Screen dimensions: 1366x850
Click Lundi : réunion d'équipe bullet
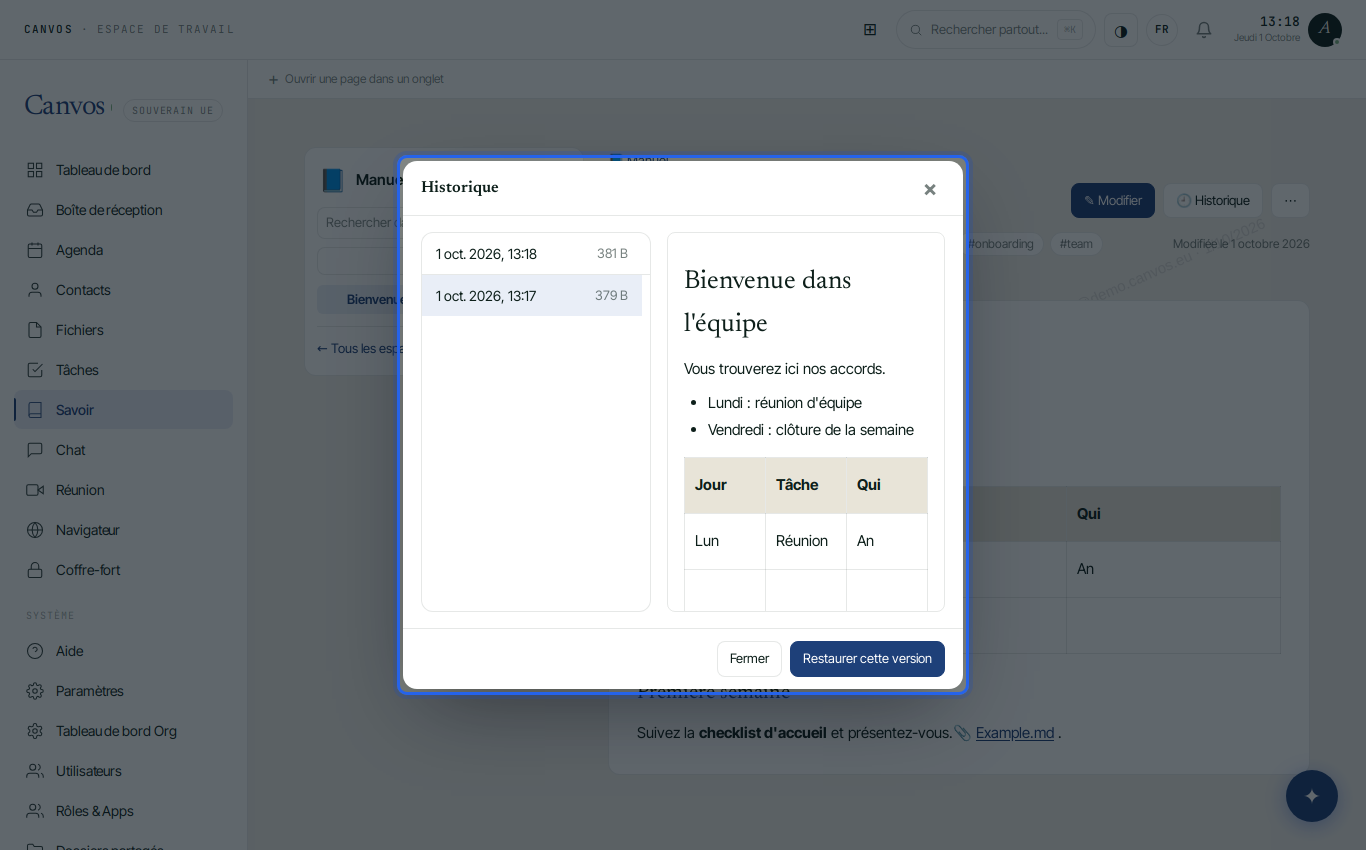(785, 403)
